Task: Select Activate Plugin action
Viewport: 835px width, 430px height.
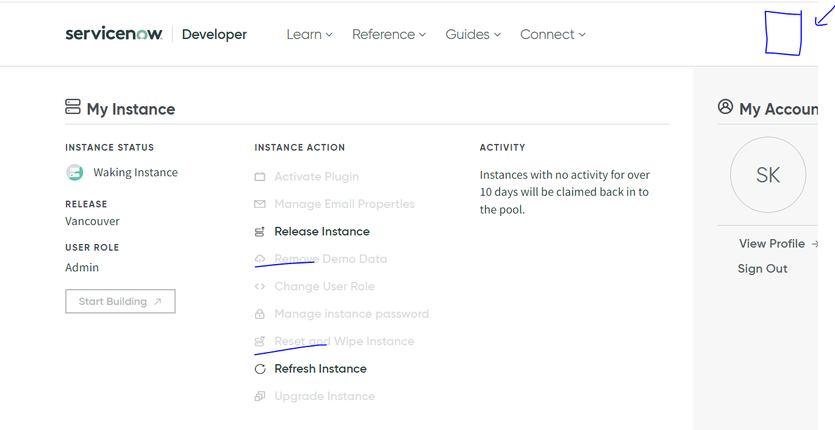Action: 316,176
